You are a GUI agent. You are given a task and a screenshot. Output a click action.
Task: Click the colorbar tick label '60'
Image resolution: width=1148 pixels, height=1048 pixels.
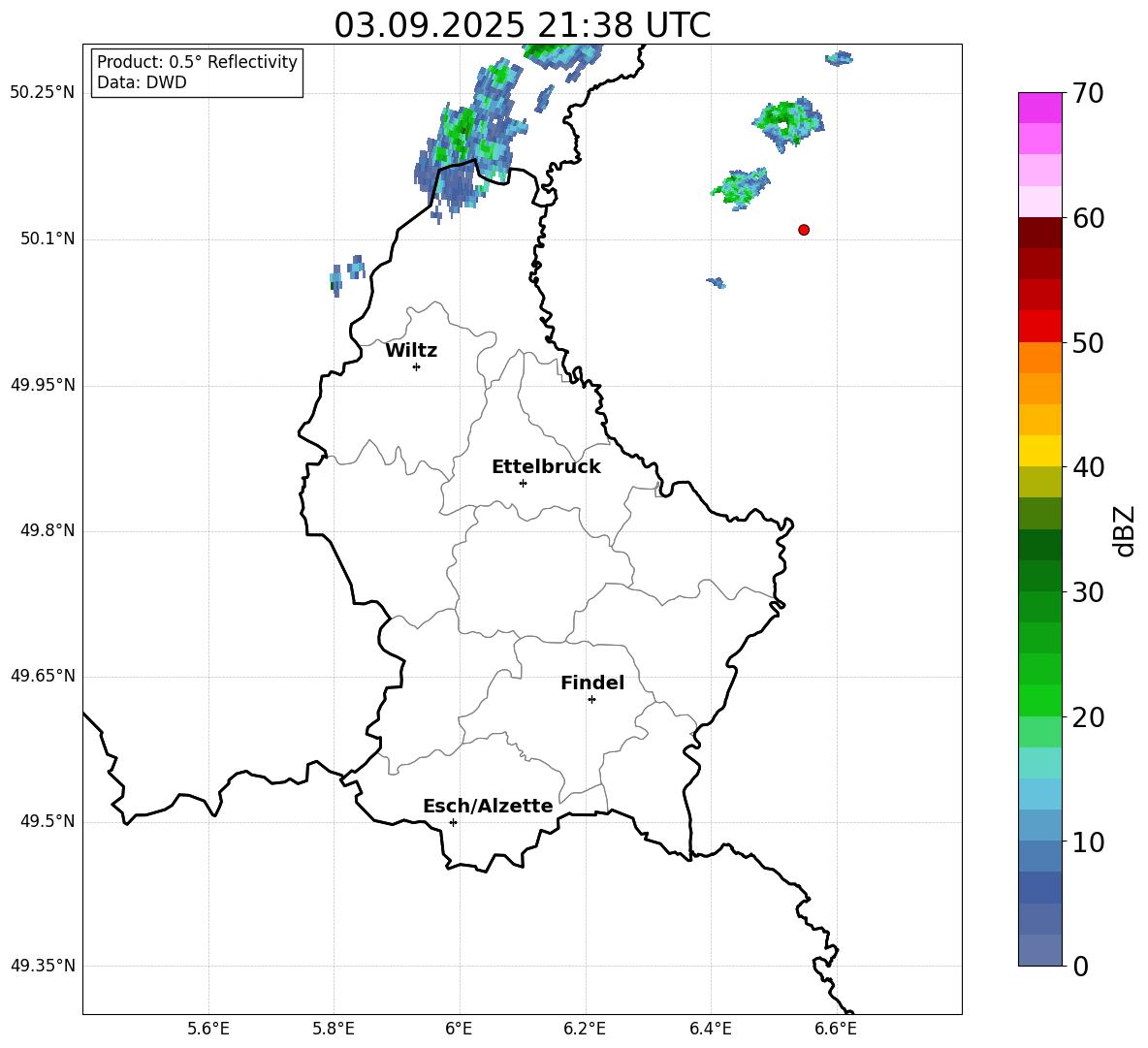pos(1088,218)
